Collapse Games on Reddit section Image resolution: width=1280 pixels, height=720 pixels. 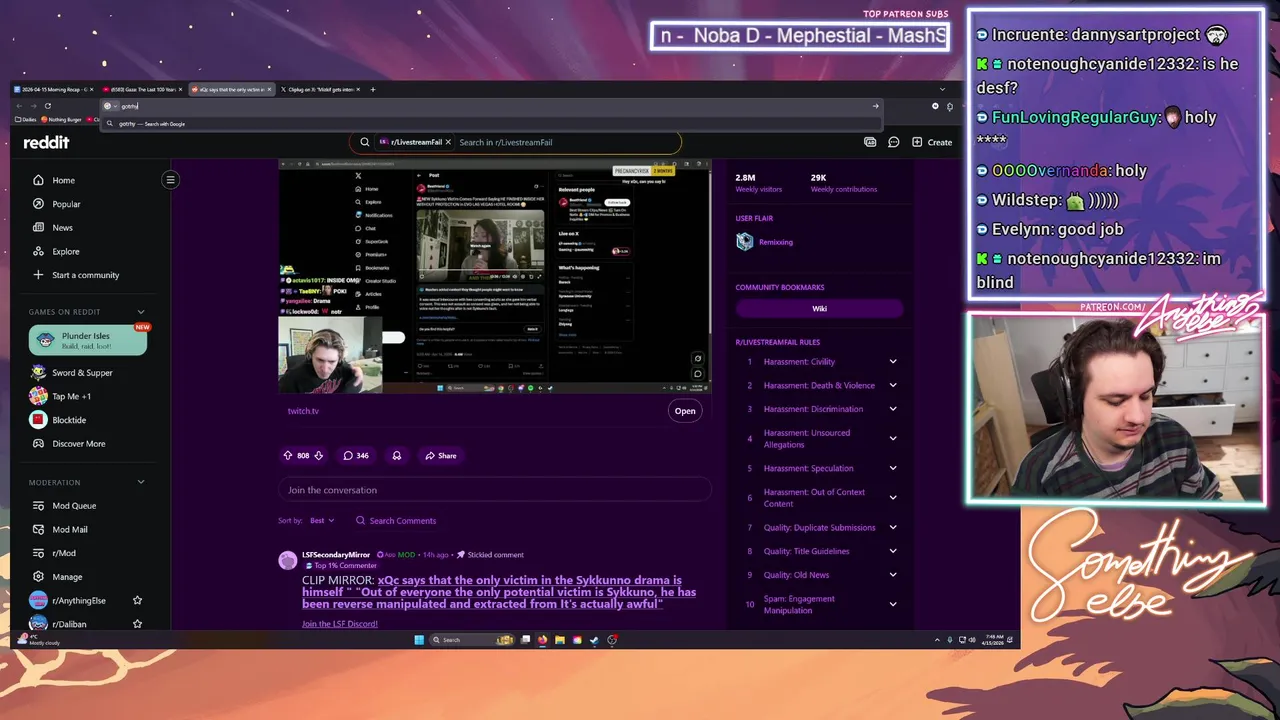(141, 312)
